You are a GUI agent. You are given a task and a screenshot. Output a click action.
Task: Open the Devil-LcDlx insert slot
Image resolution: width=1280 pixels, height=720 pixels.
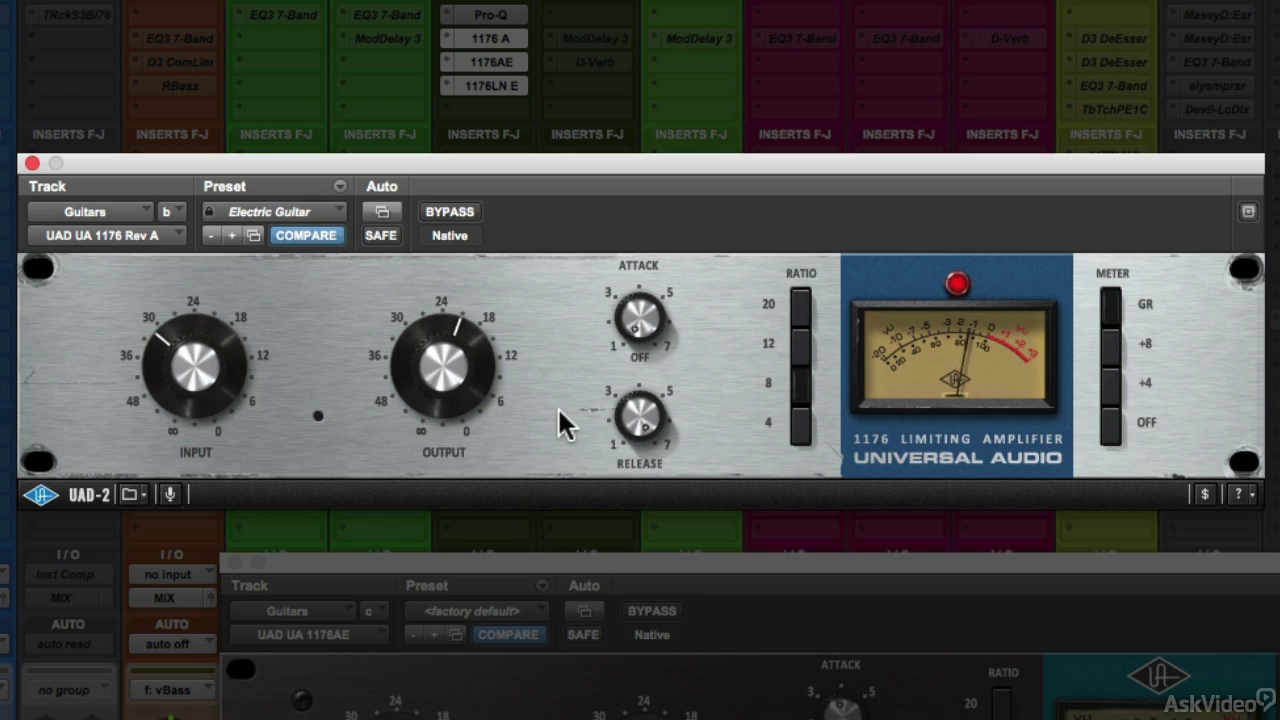tap(1212, 110)
